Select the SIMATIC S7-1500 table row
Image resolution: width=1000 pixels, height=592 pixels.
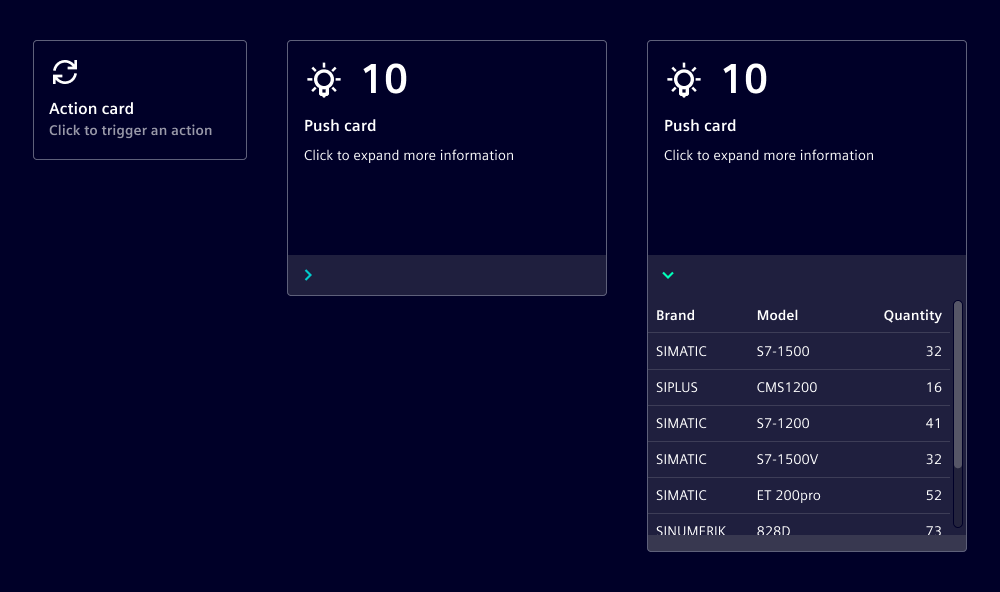tap(798, 351)
